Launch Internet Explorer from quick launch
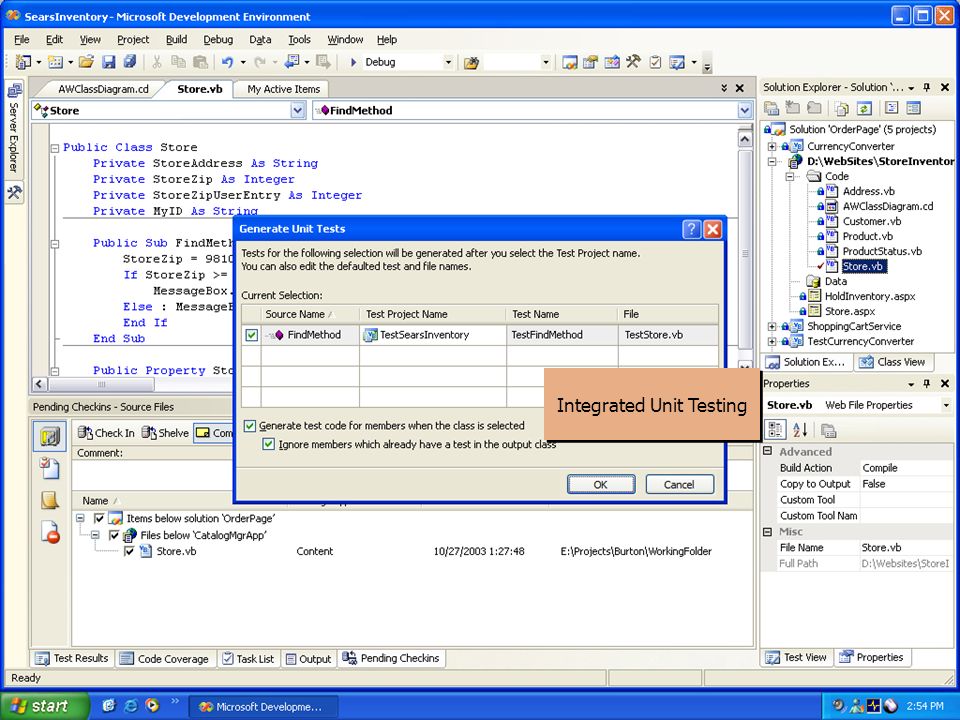This screenshot has height=720, width=960. click(130, 706)
